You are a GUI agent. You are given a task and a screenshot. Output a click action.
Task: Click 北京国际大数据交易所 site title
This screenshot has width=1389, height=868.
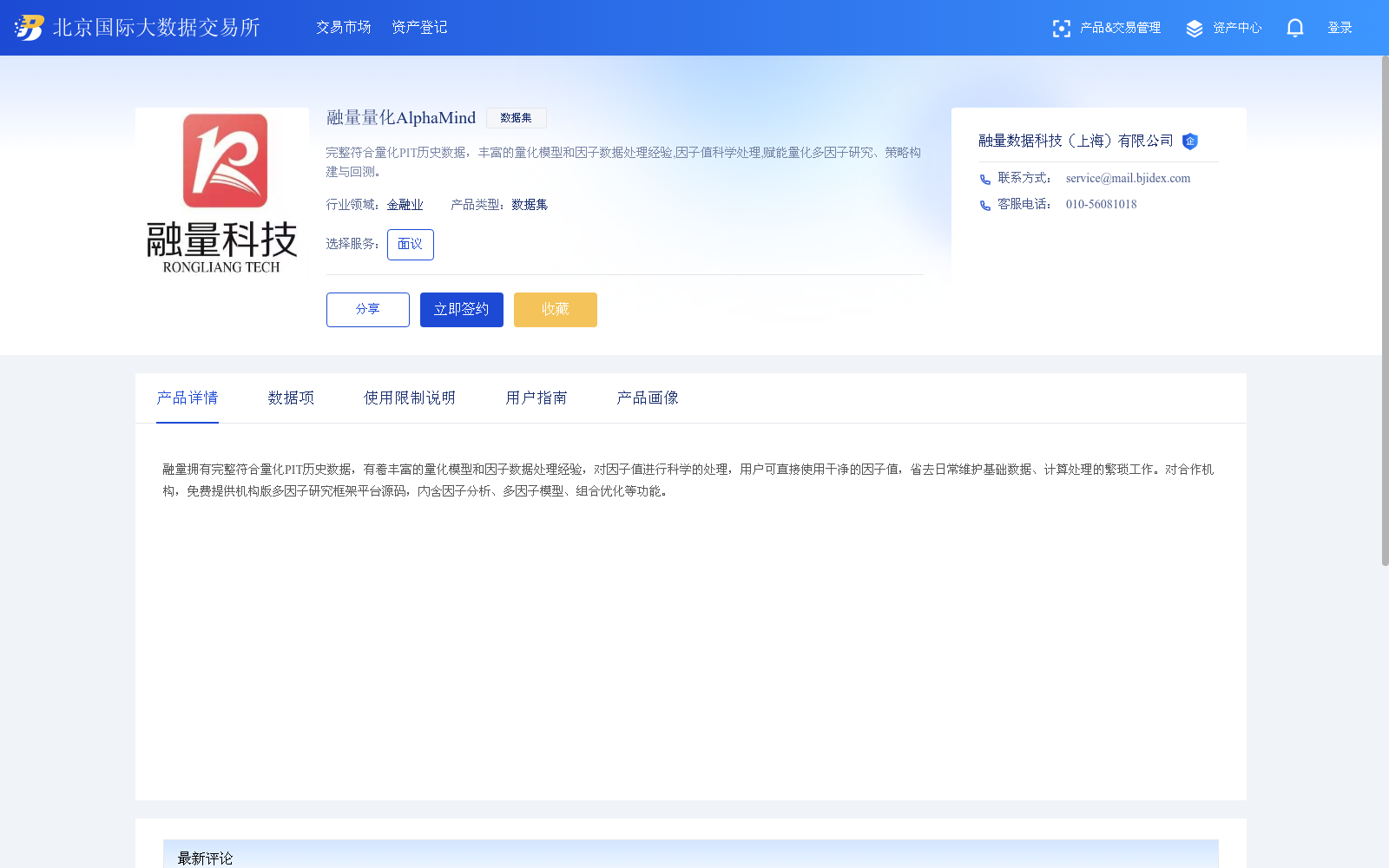click(x=156, y=28)
